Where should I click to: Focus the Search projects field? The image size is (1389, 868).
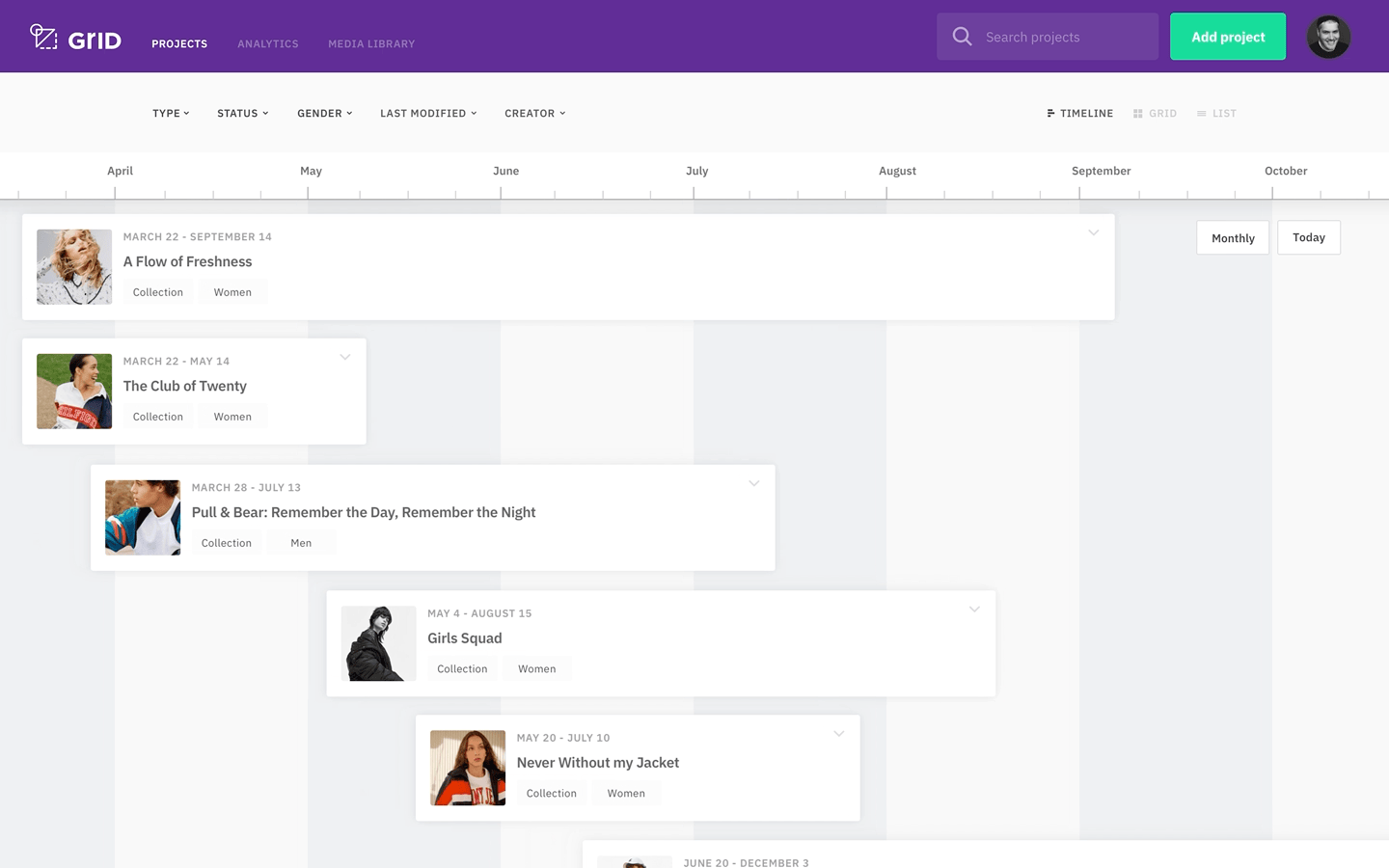point(1061,37)
